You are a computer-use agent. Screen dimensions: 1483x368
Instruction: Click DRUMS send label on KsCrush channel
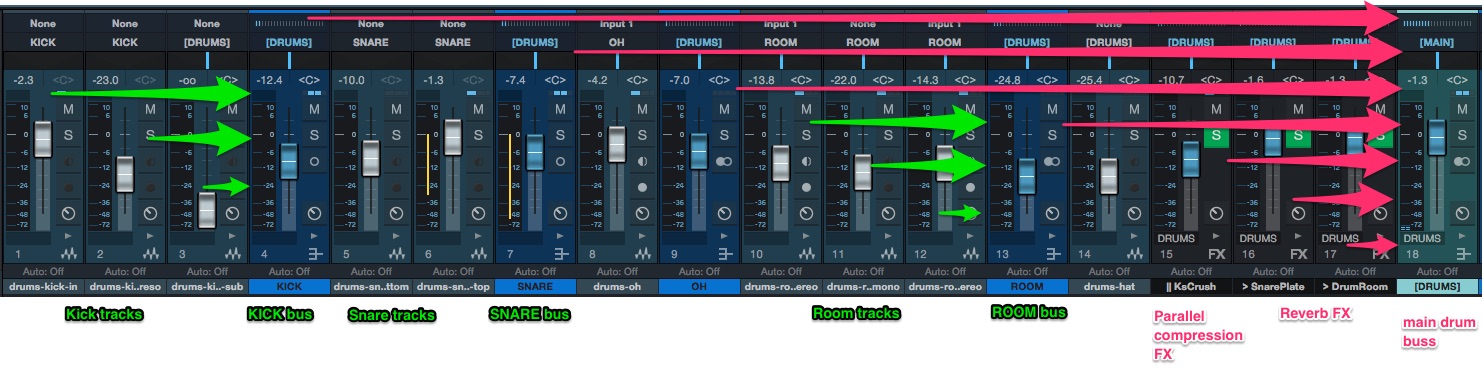[1176, 238]
